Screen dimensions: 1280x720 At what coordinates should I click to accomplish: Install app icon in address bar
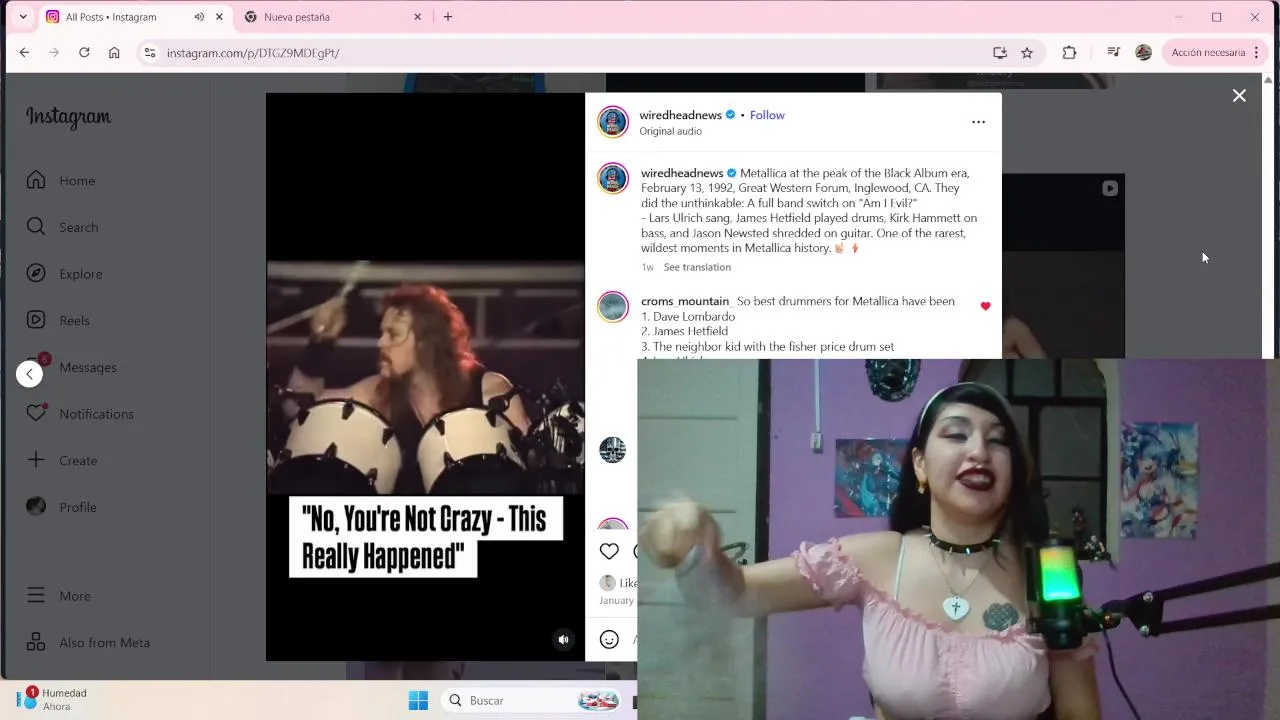click(999, 53)
